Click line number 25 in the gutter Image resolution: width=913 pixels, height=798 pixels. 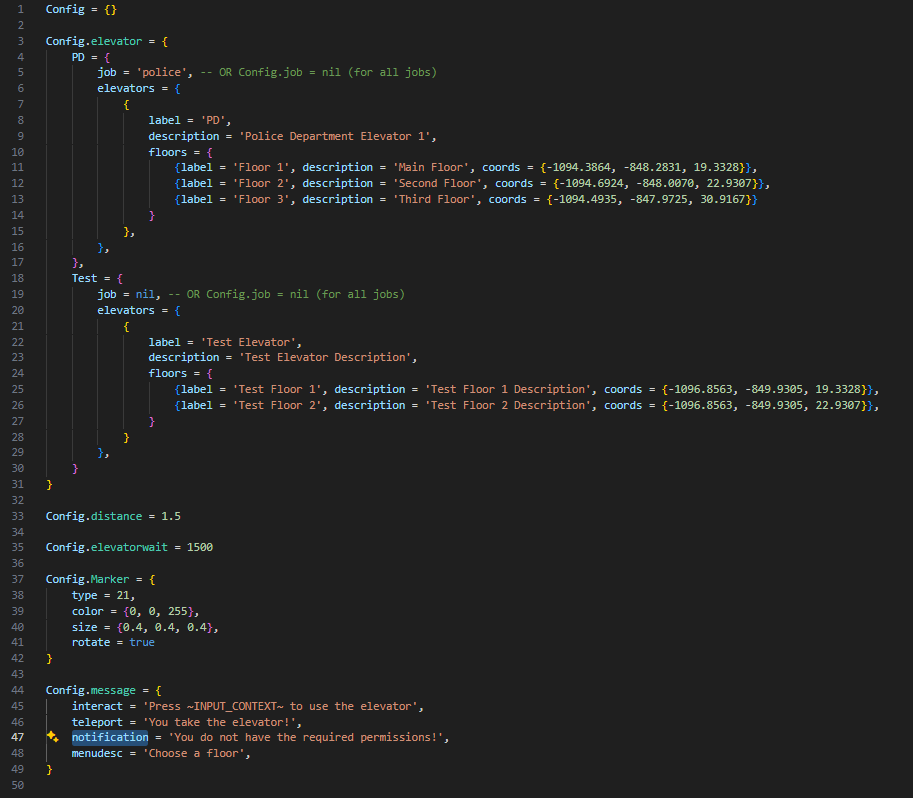(x=18, y=389)
